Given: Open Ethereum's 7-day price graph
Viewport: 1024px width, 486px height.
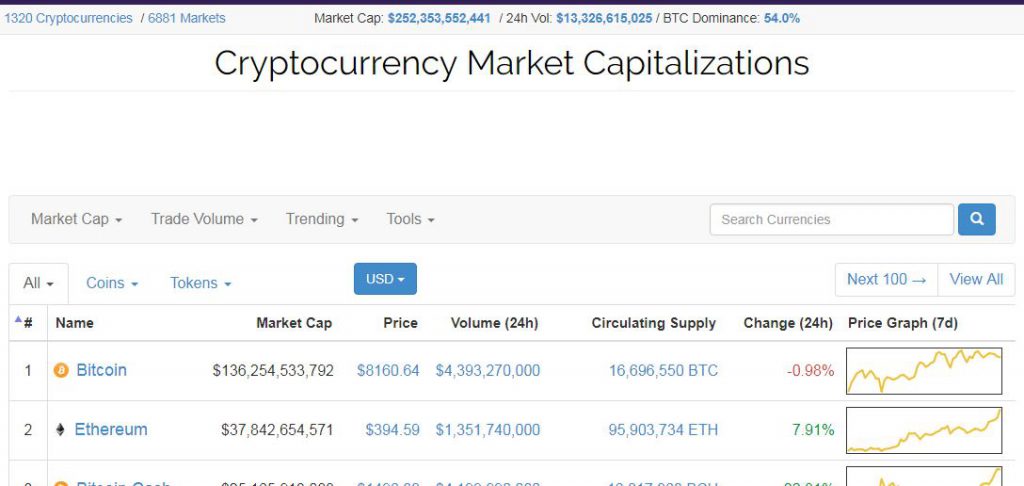Looking at the screenshot, I should (x=924, y=430).
